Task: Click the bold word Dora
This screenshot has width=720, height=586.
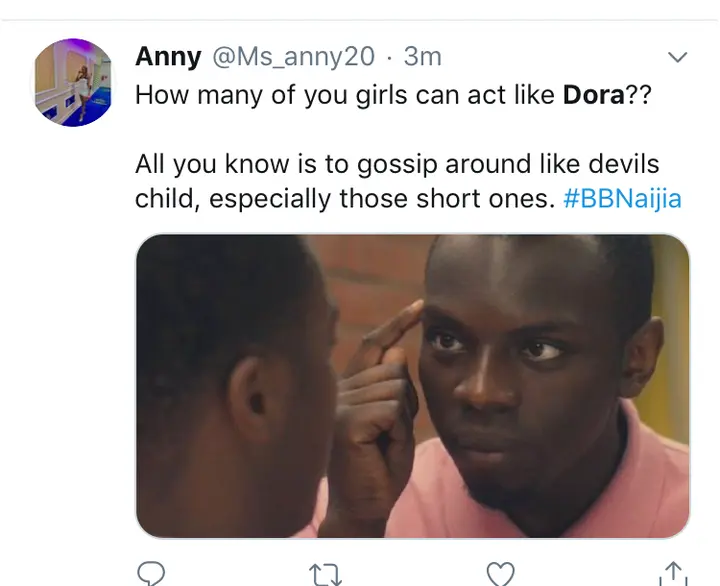Action: pyautogui.click(x=593, y=95)
